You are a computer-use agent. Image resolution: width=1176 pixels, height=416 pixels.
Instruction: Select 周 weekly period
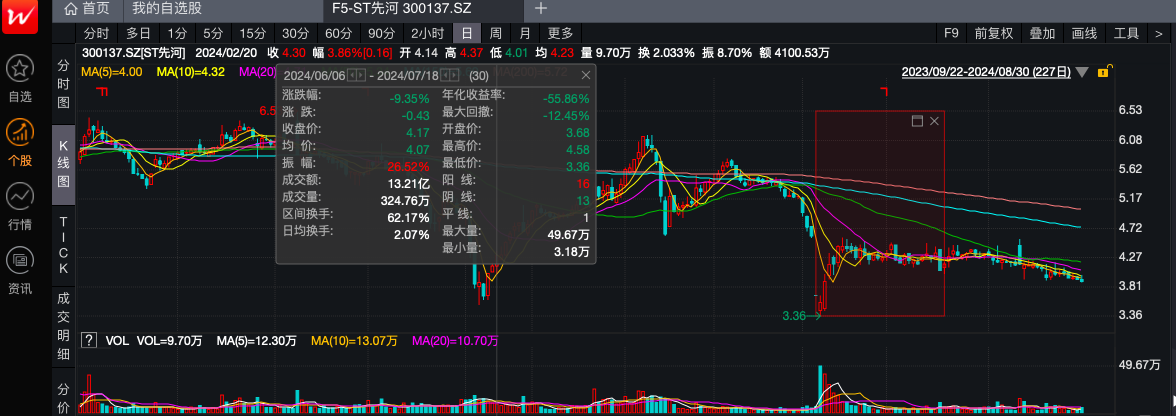(496, 33)
